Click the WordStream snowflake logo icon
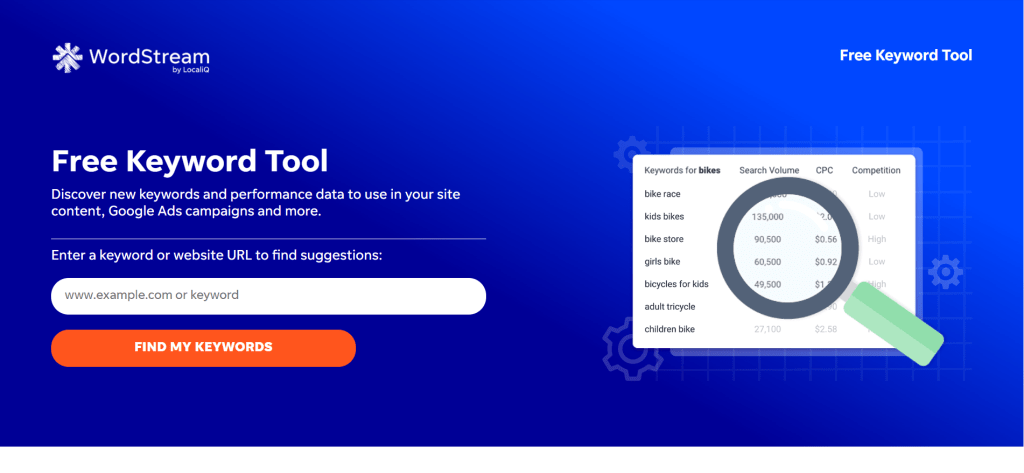 pos(67,57)
